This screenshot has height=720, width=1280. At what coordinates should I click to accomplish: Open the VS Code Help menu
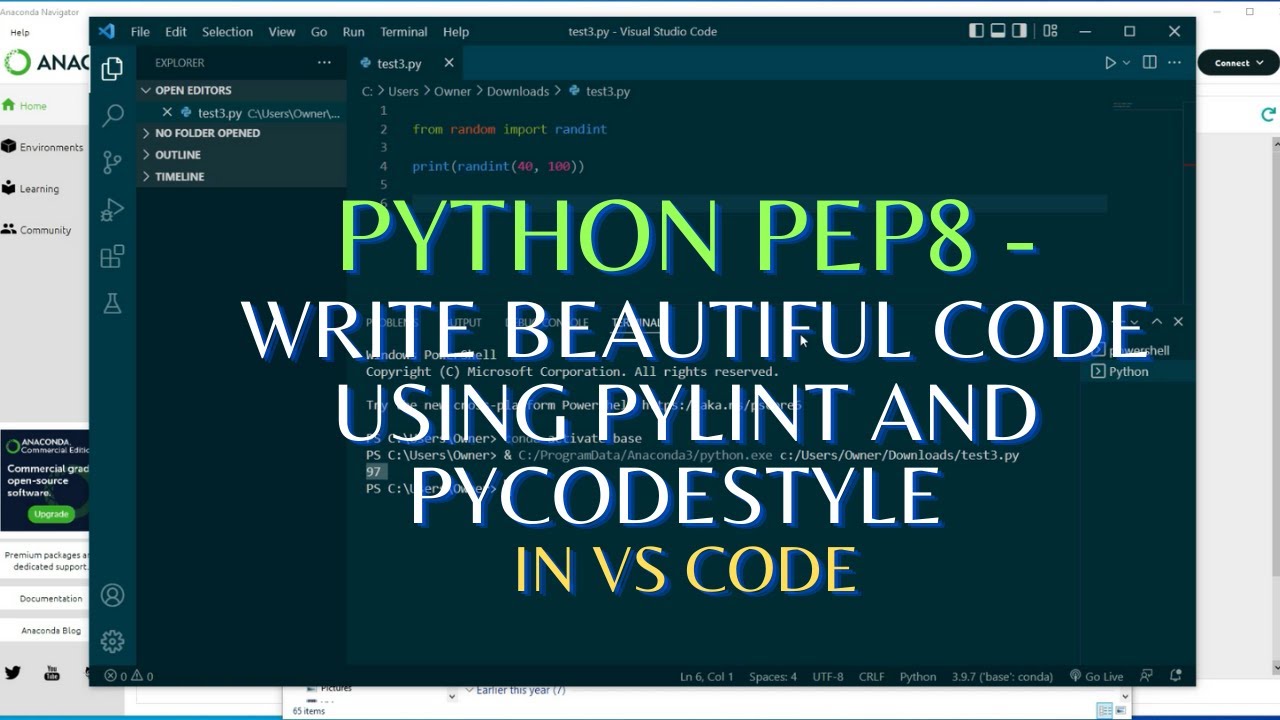point(456,31)
